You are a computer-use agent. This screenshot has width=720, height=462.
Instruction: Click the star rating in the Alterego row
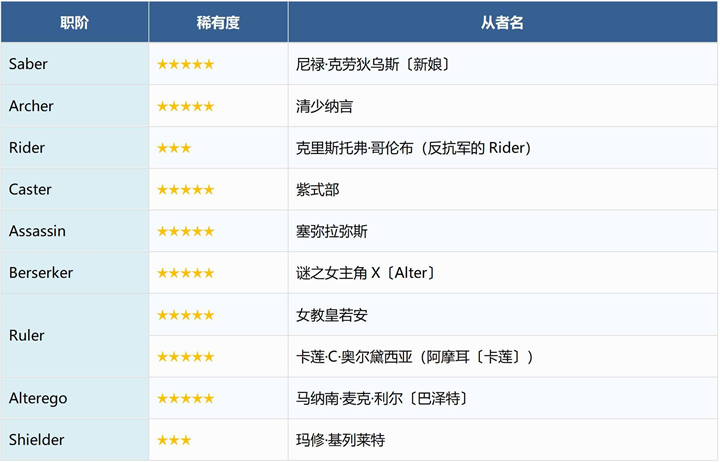185,398
